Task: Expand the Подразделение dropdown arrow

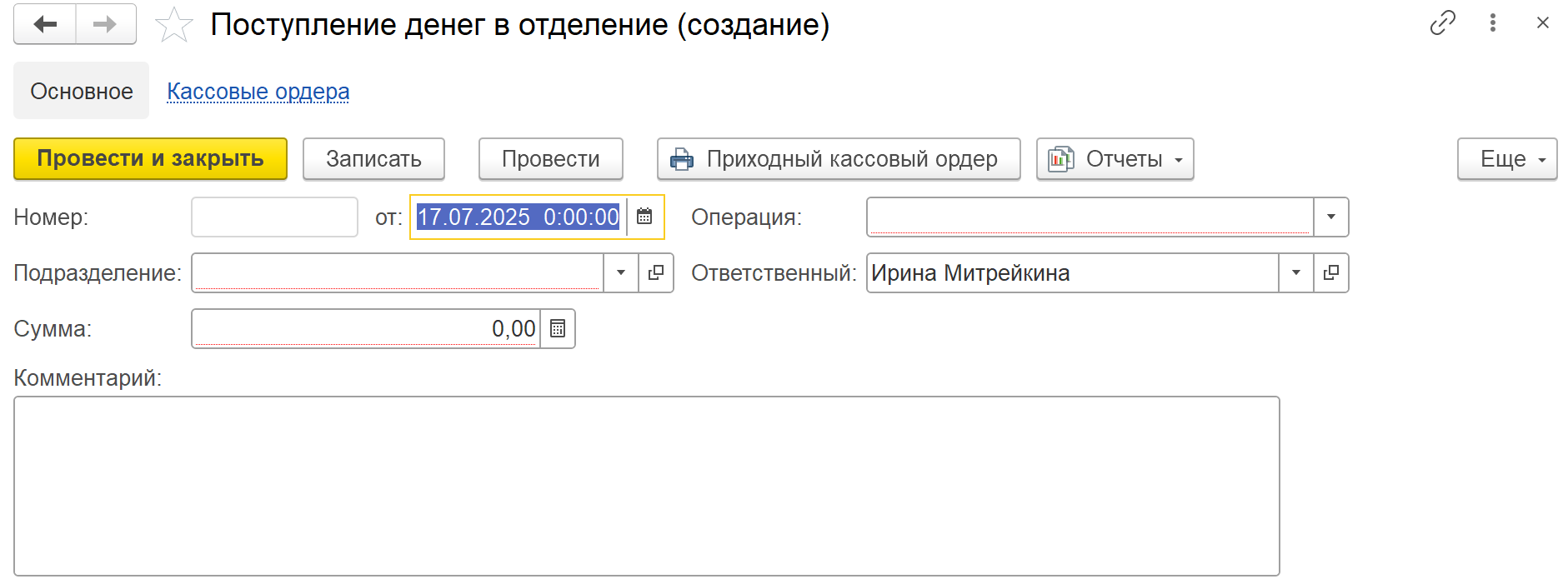Action: coord(621,273)
